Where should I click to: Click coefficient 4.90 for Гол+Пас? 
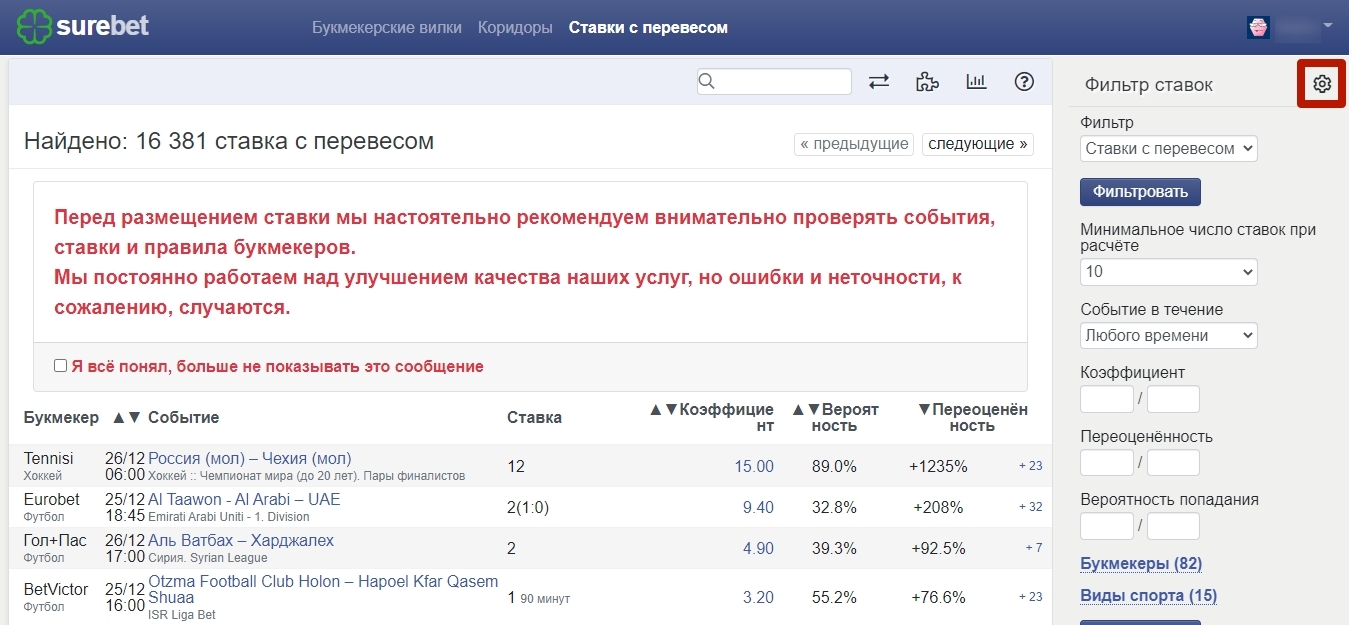click(x=758, y=548)
